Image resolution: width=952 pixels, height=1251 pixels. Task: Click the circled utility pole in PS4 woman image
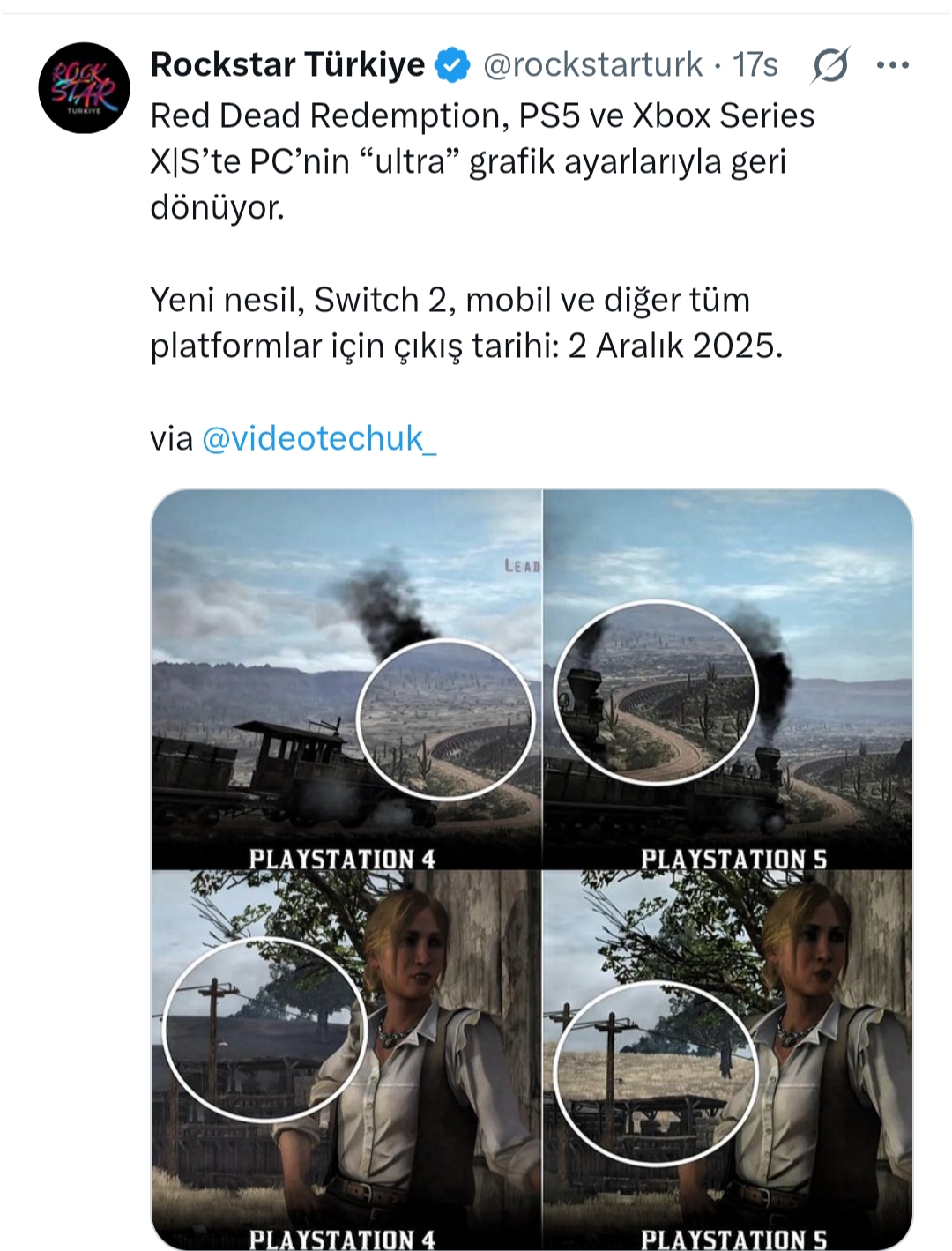[265, 1029]
